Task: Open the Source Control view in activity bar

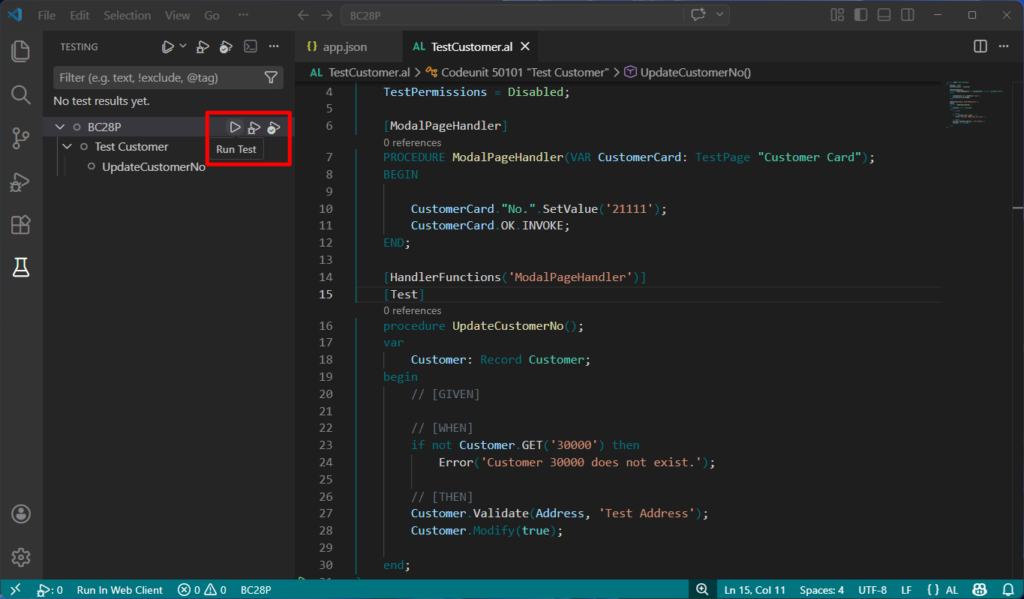Action: tap(20, 138)
